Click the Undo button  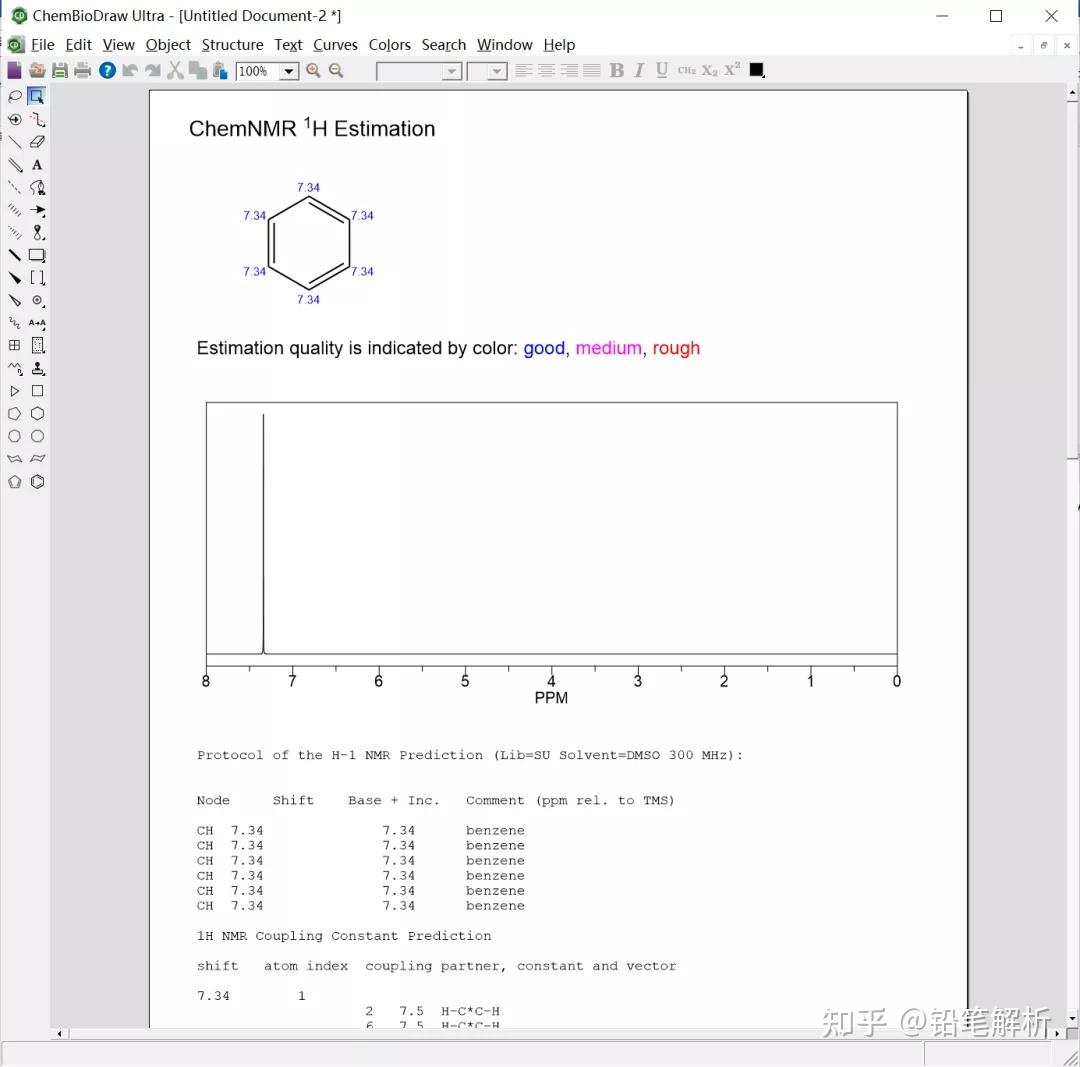(x=129, y=70)
